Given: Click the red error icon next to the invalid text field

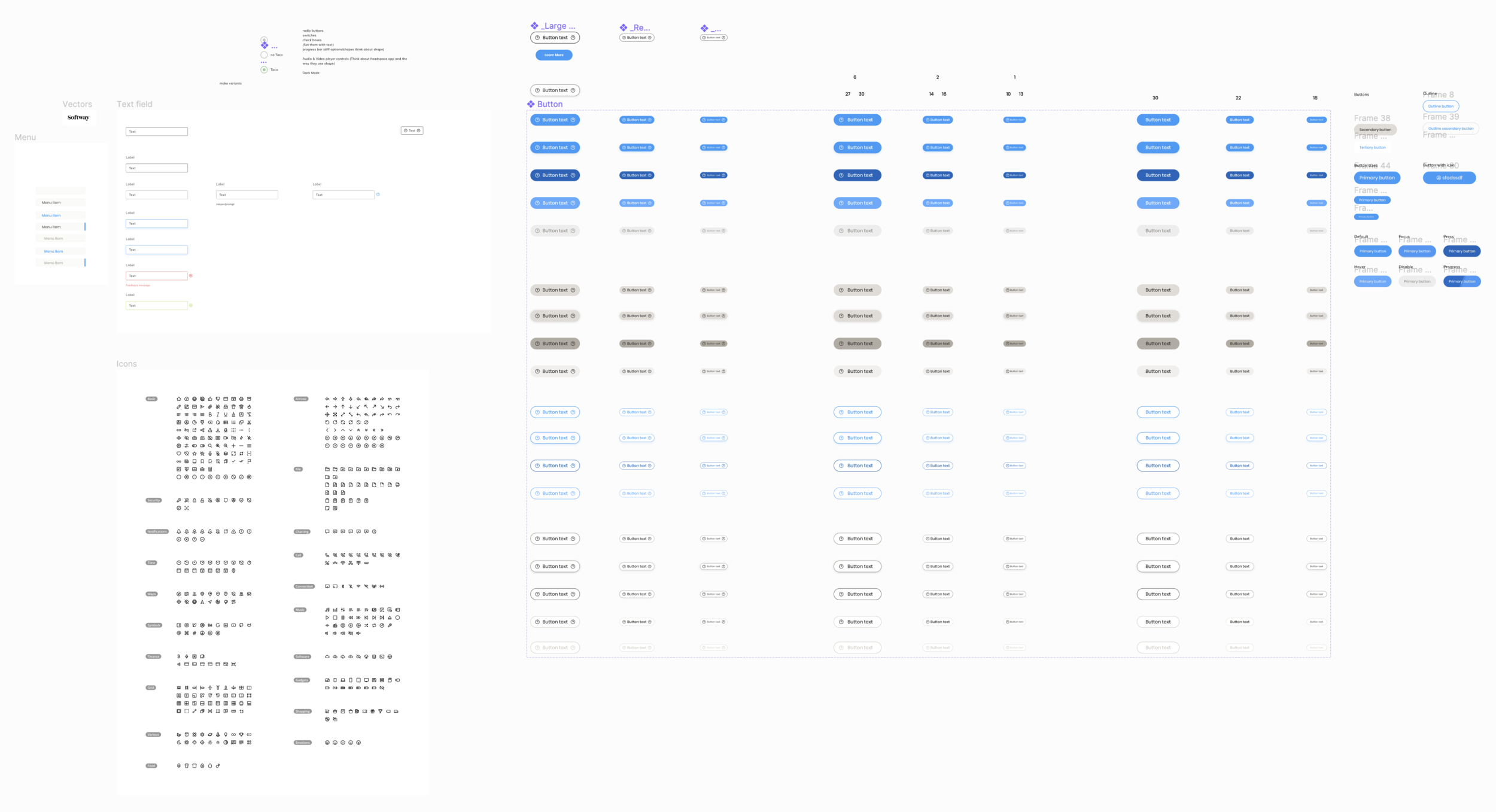Looking at the screenshot, I should pos(190,275).
